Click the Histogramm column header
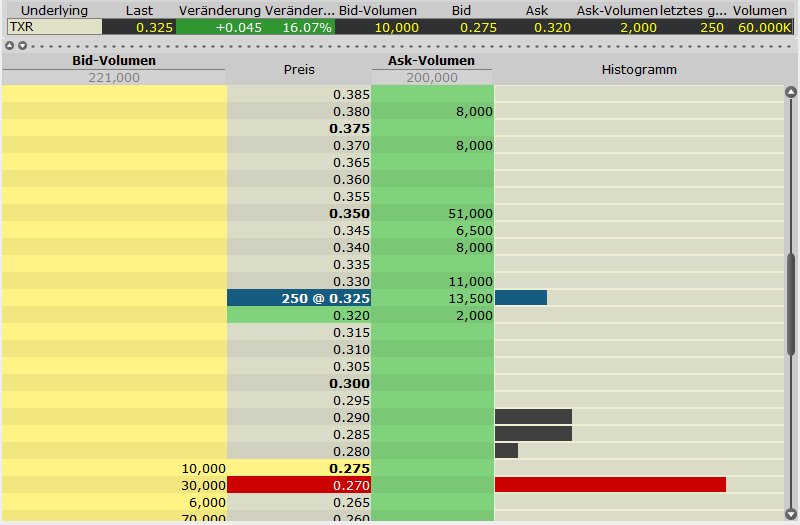The width and height of the screenshot is (800, 525). pos(639,70)
